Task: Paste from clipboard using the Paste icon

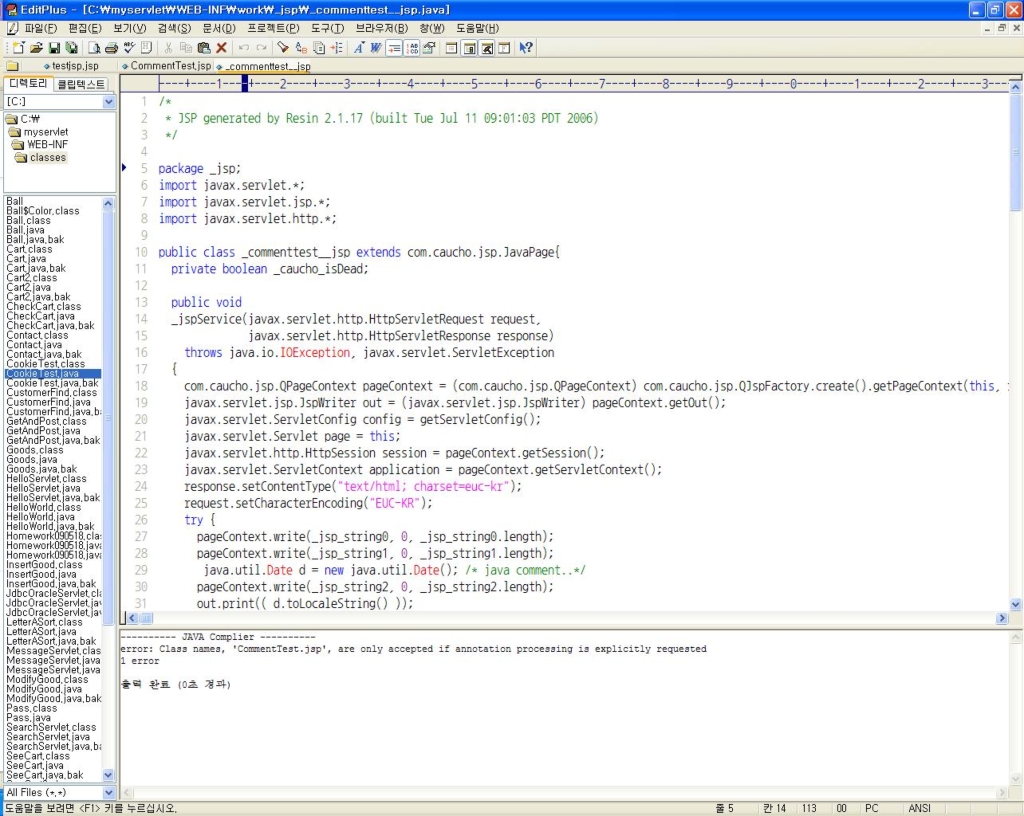Action: [x=204, y=48]
